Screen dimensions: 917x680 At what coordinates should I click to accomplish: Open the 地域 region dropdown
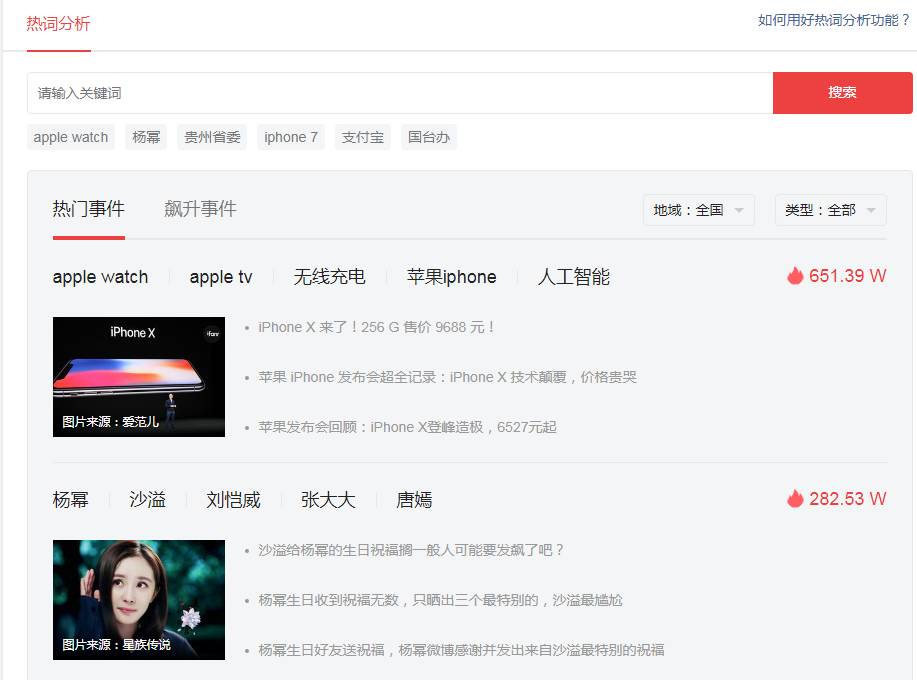tap(698, 210)
